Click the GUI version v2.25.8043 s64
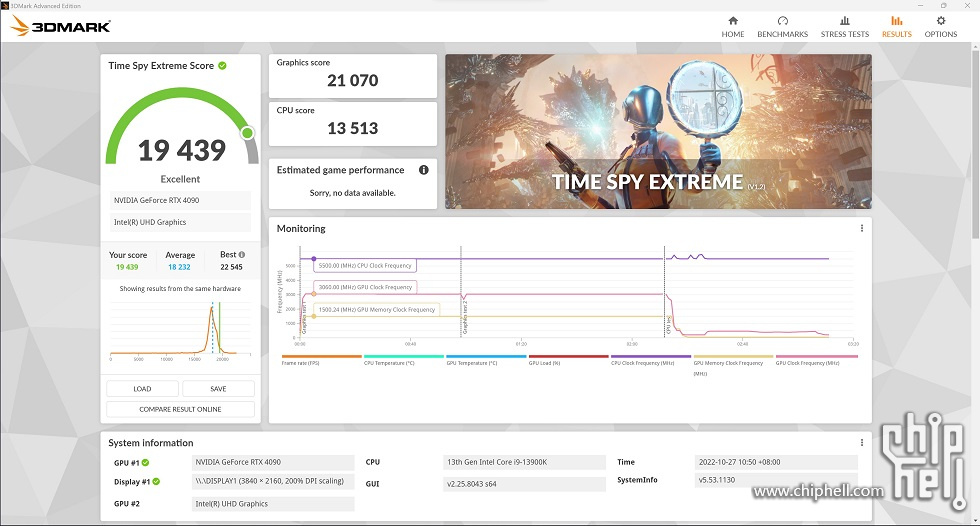The image size is (980, 526). [524, 484]
